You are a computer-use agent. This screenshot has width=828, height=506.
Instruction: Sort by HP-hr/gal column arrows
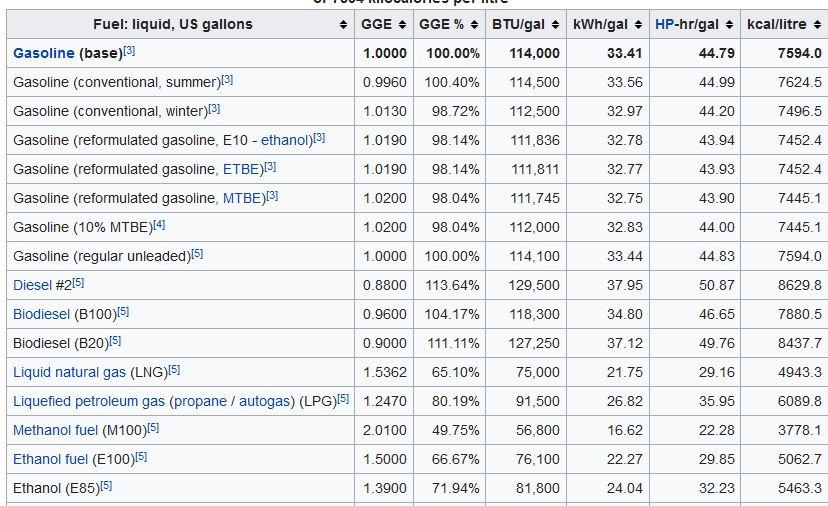click(729, 24)
